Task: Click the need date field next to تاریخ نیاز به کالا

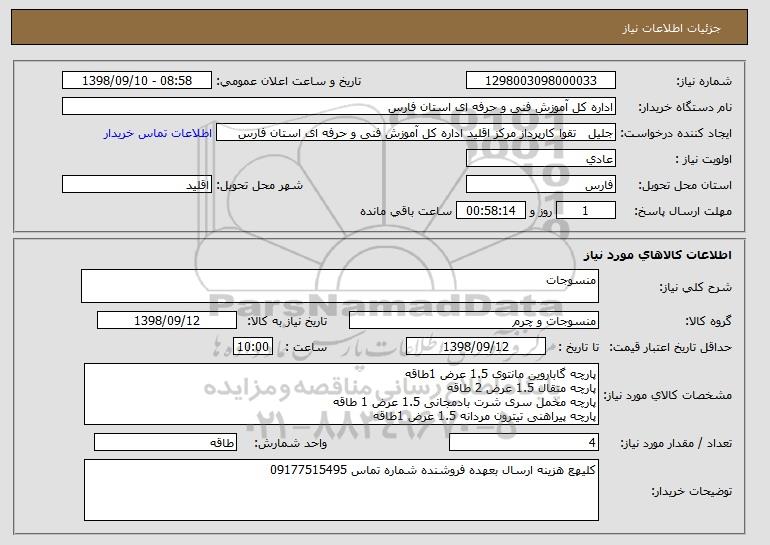Action: tap(167, 321)
